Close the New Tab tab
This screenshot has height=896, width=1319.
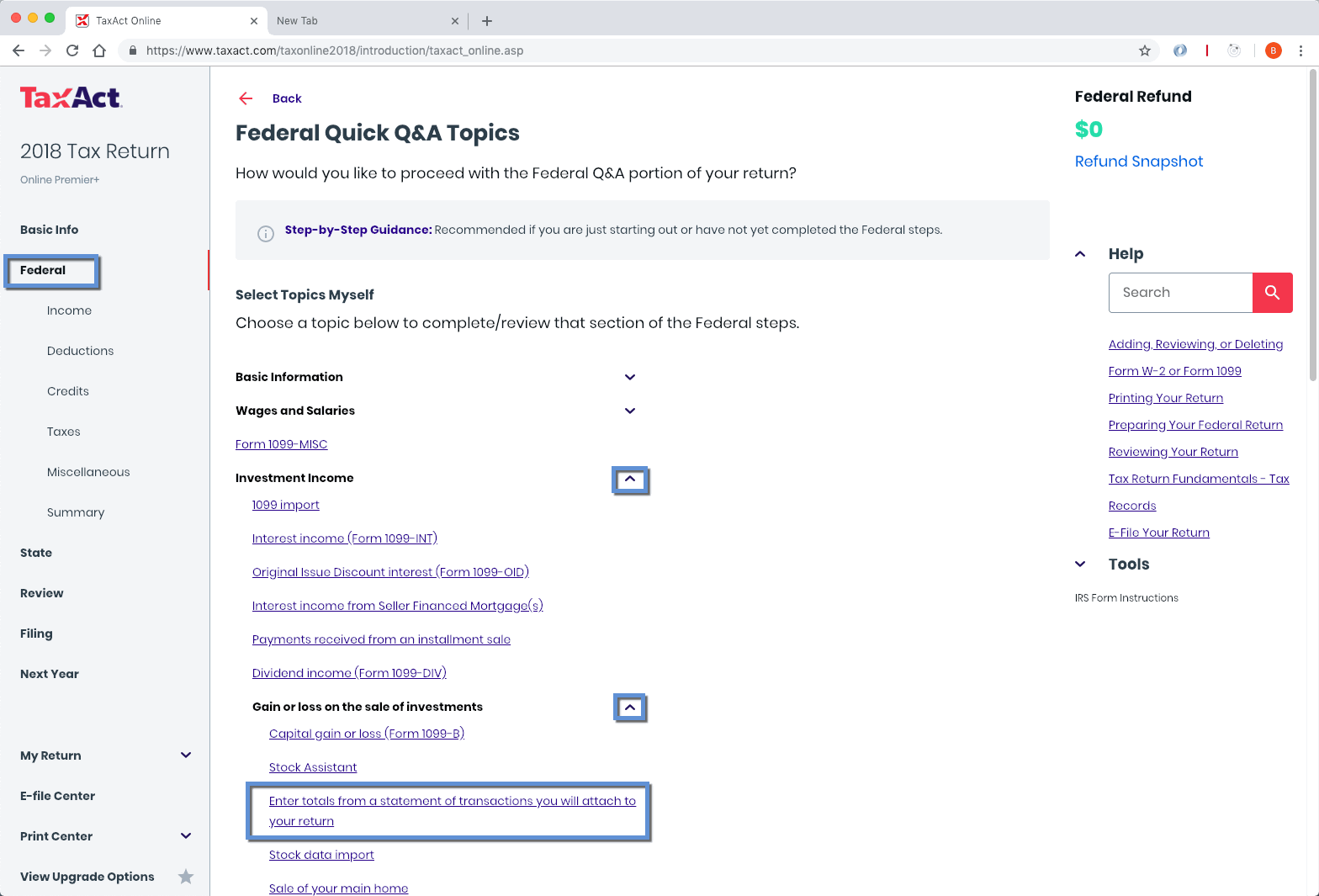coord(455,21)
